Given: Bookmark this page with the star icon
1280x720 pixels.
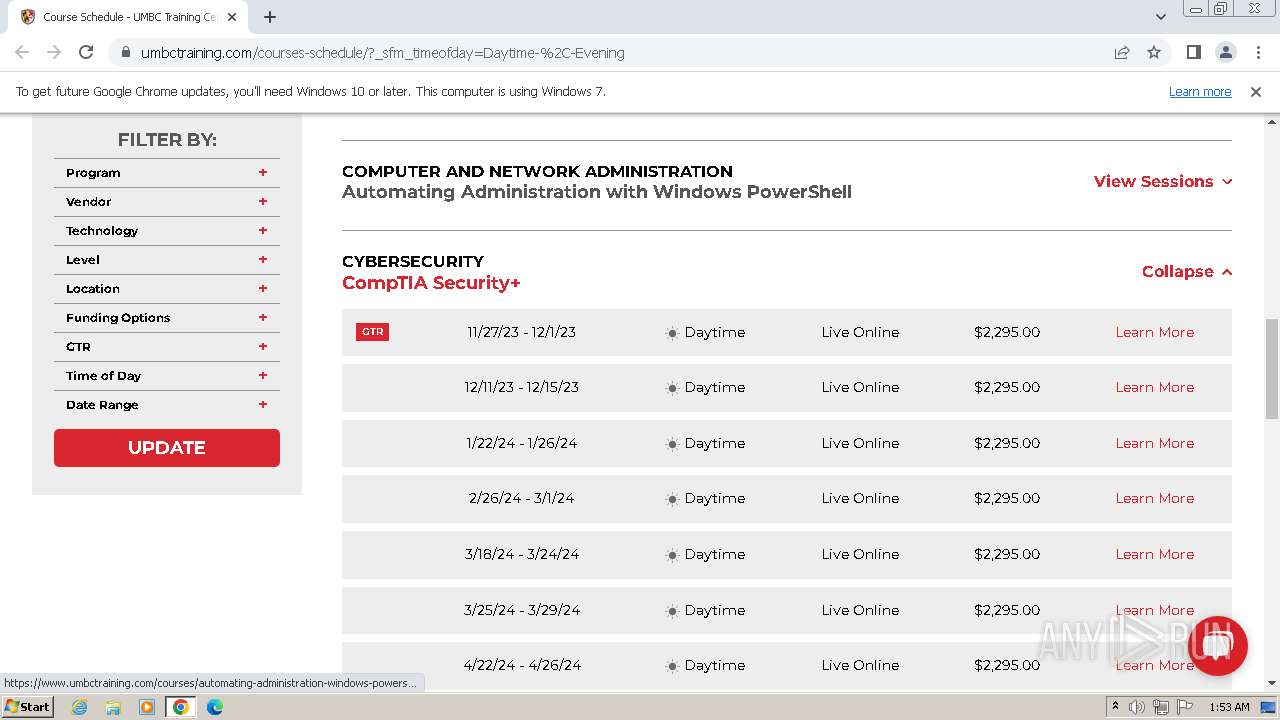Looking at the screenshot, I should (x=1154, y=53).
